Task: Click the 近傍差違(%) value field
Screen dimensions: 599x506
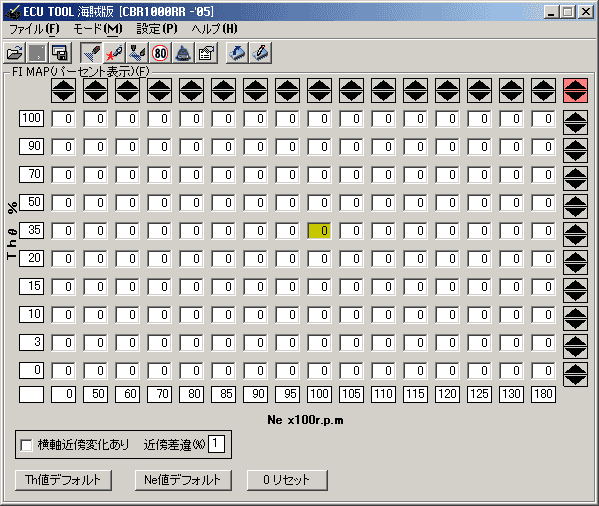Action: click(216, 444)
